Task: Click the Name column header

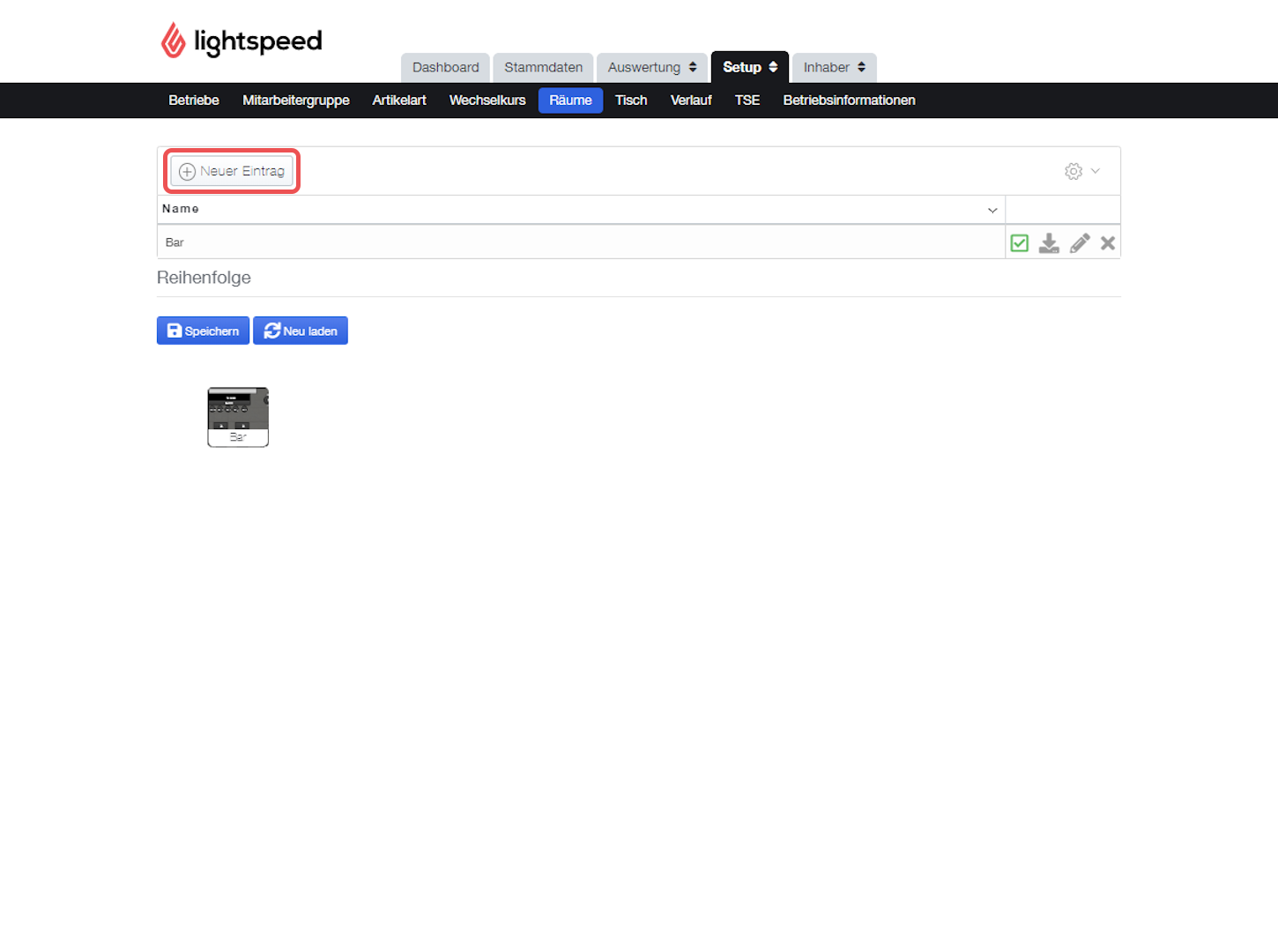Action: coord(581,209)
